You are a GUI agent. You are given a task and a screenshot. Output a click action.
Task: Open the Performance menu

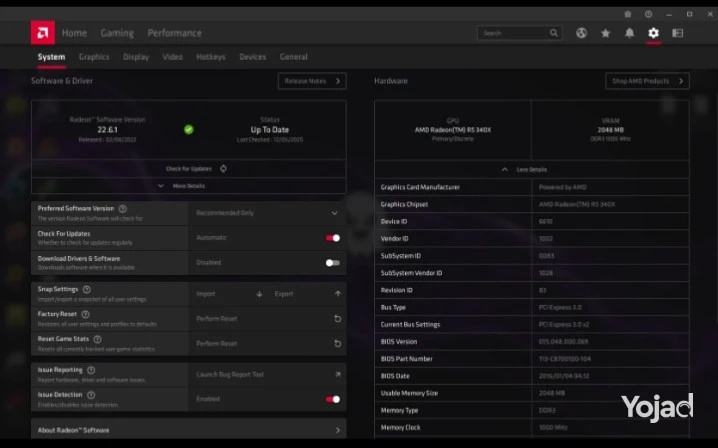pos(174,33)
